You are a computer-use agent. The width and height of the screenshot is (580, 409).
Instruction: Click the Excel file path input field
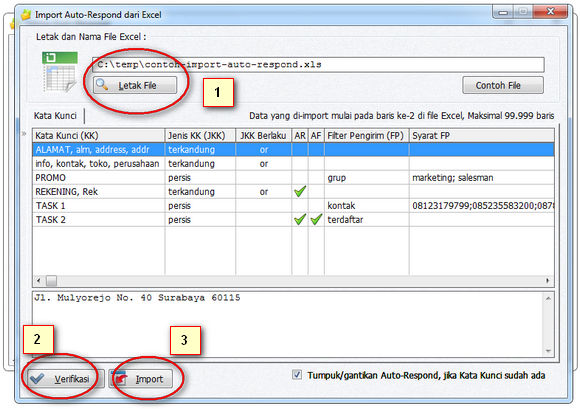(318, 65)
